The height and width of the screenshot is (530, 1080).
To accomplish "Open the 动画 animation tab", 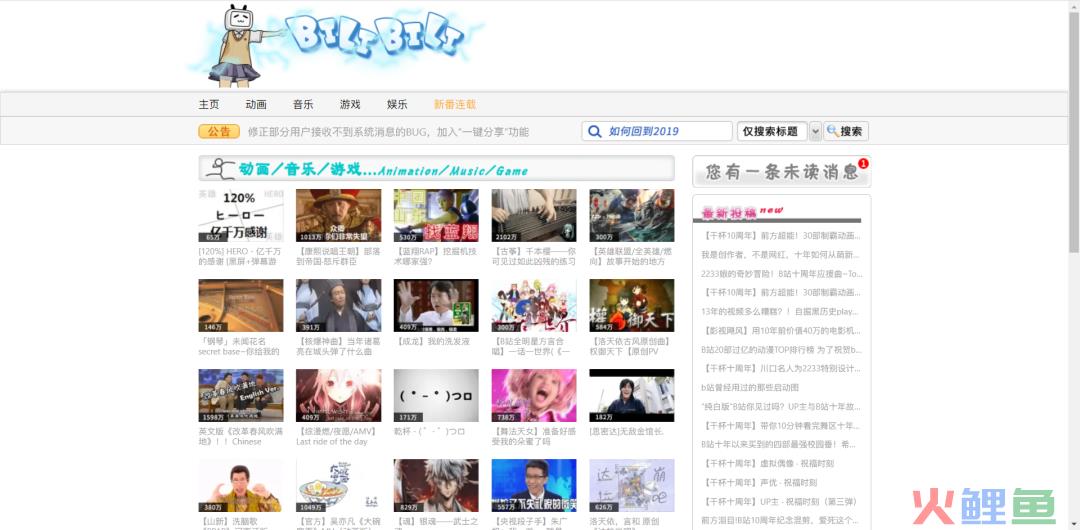I will pyautogui.click(x=256, y=104).
